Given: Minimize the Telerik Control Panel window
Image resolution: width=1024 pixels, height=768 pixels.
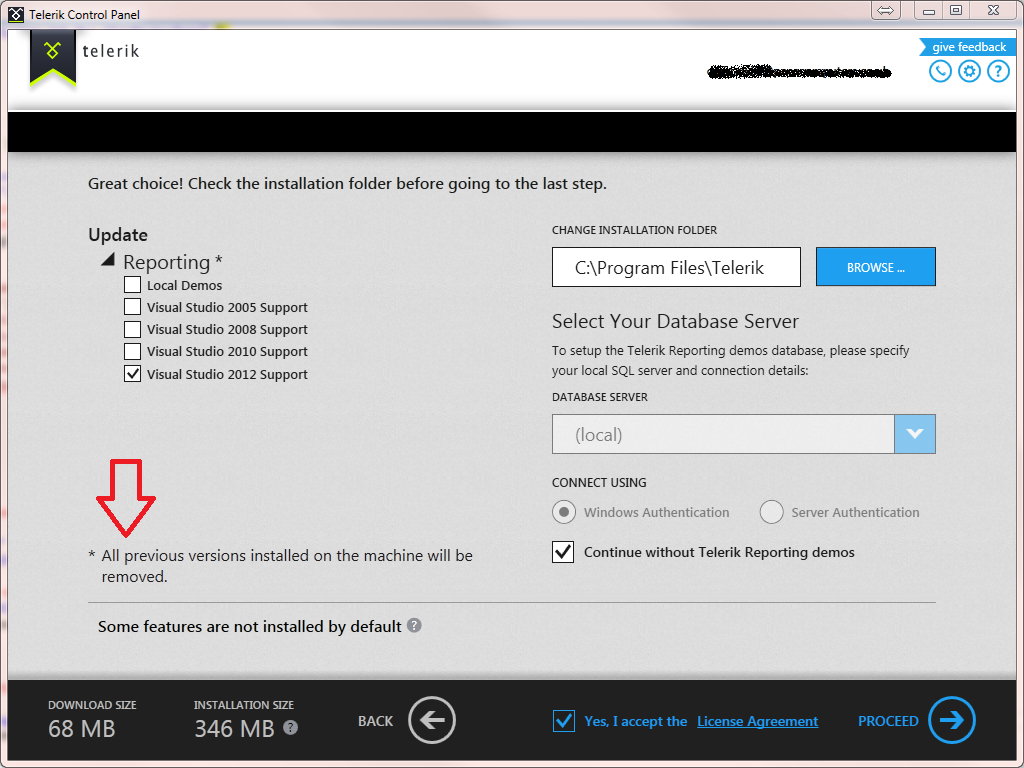Looking at the screenshot, I should [929, 10].
